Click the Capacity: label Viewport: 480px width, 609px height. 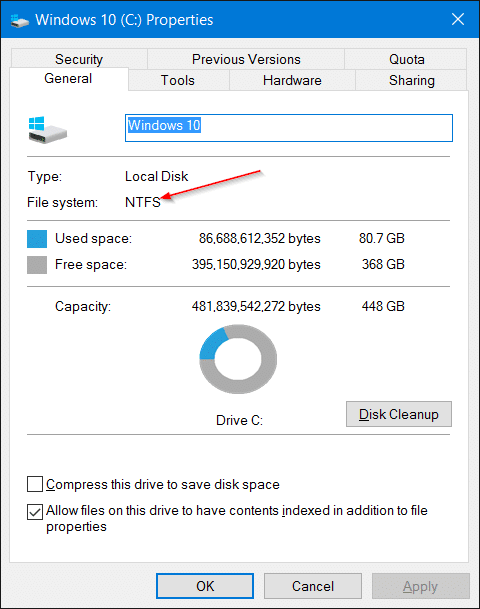(83, 306)
